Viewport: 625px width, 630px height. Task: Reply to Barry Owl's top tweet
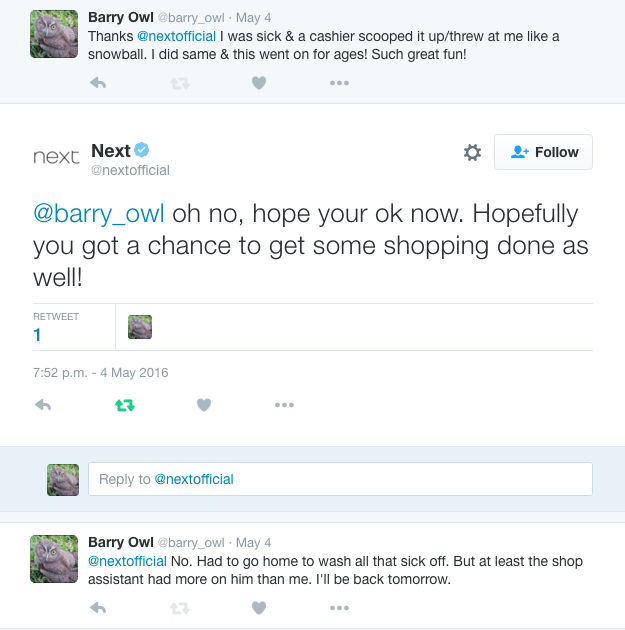pyautogui.click(x=98, y=83)
